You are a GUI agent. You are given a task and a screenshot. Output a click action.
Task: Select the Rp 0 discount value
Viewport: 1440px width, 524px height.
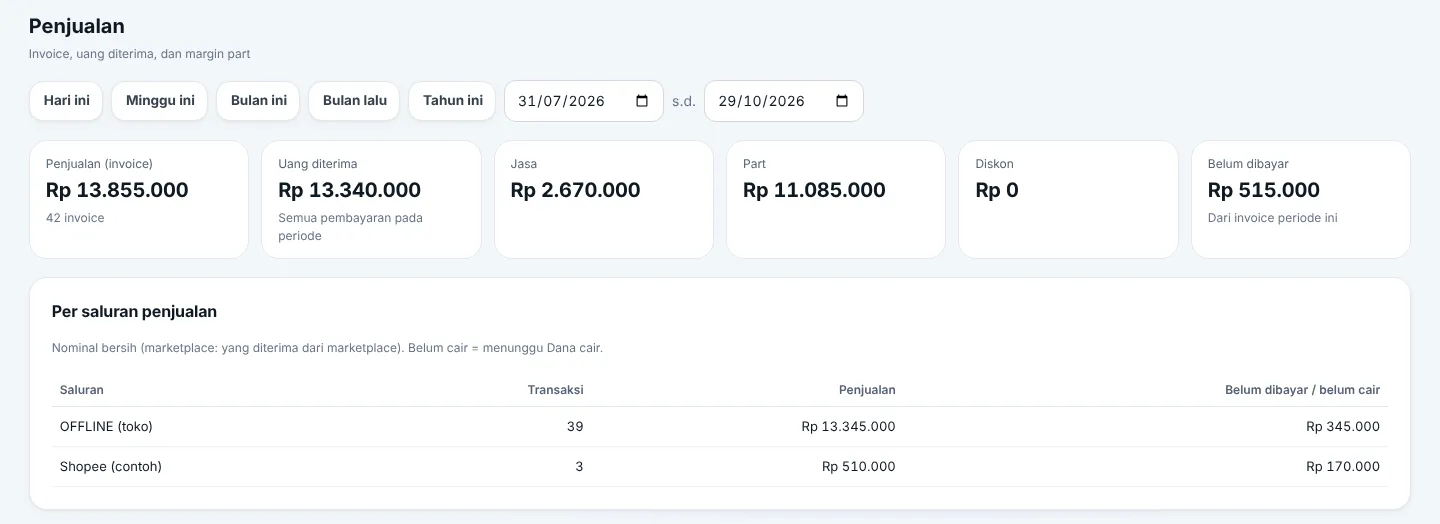[x=997, y=190]
